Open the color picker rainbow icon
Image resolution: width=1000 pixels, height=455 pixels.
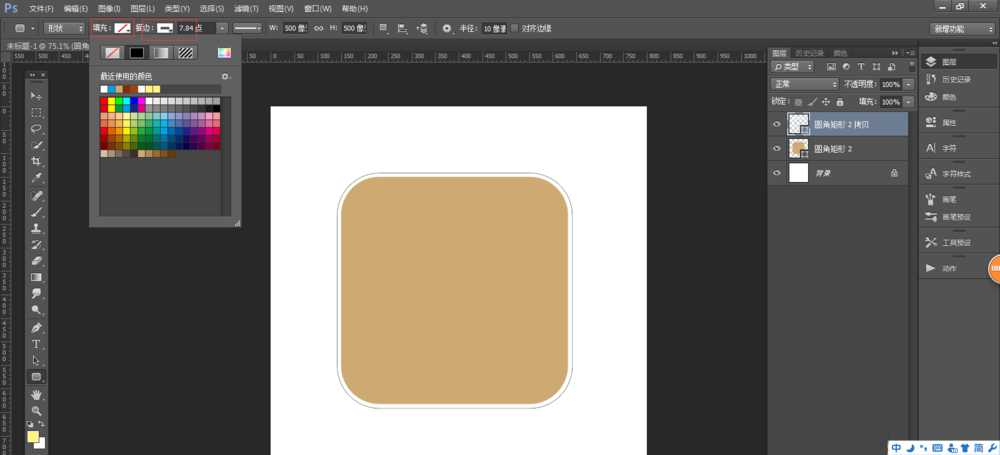coord(223,52)
